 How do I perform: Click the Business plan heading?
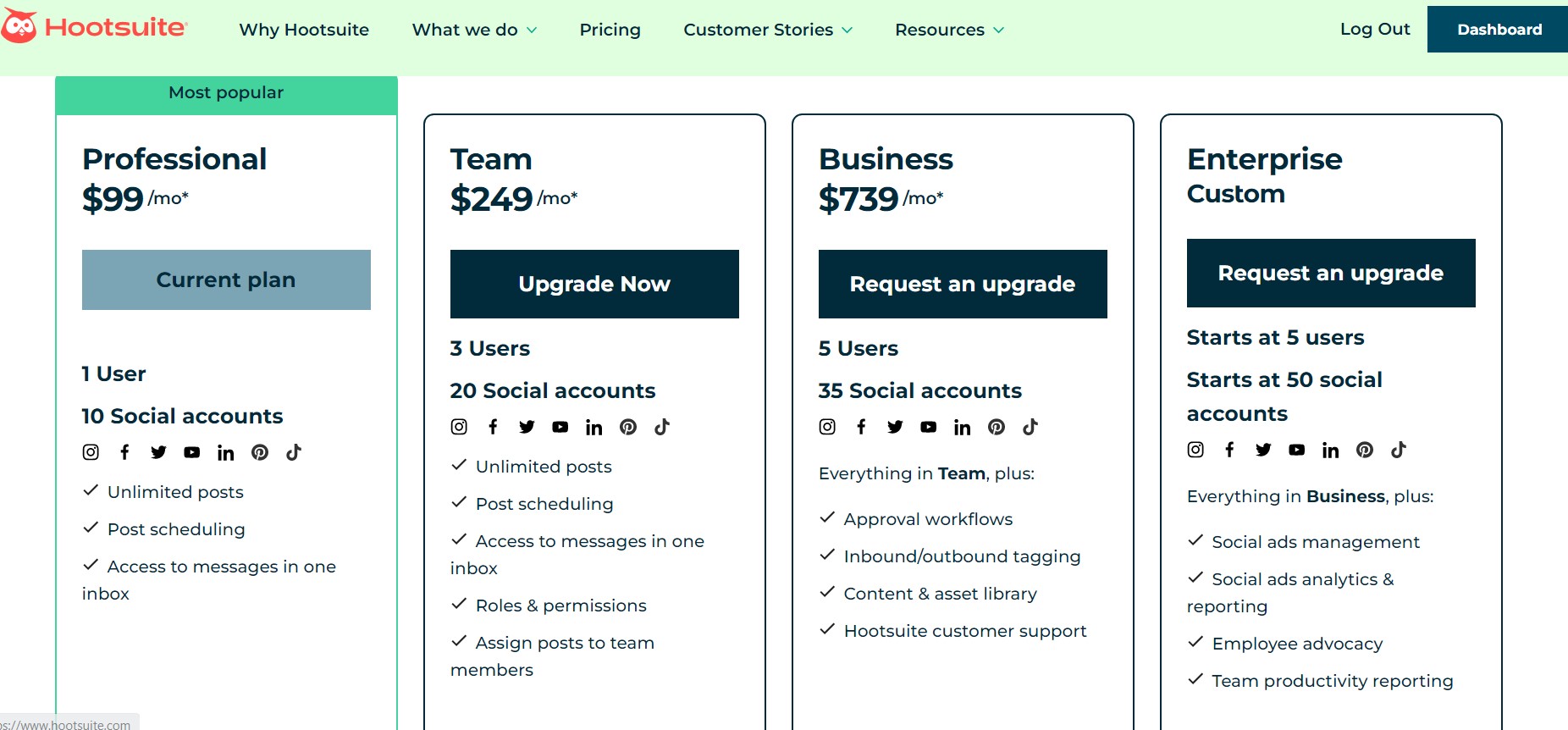(x=886, y=159)
